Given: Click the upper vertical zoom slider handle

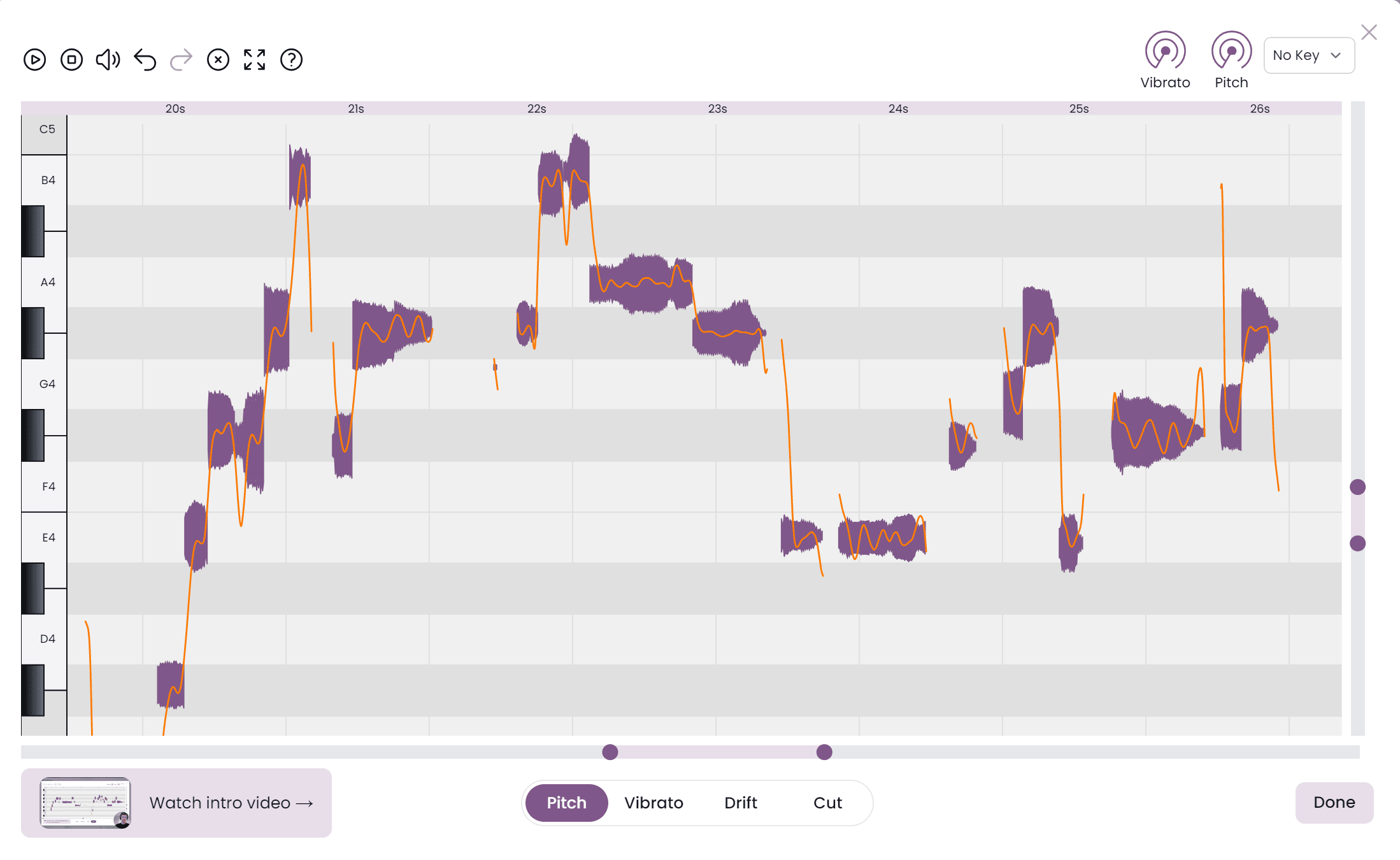Looking at the screenshot, I should point(1357,487).
